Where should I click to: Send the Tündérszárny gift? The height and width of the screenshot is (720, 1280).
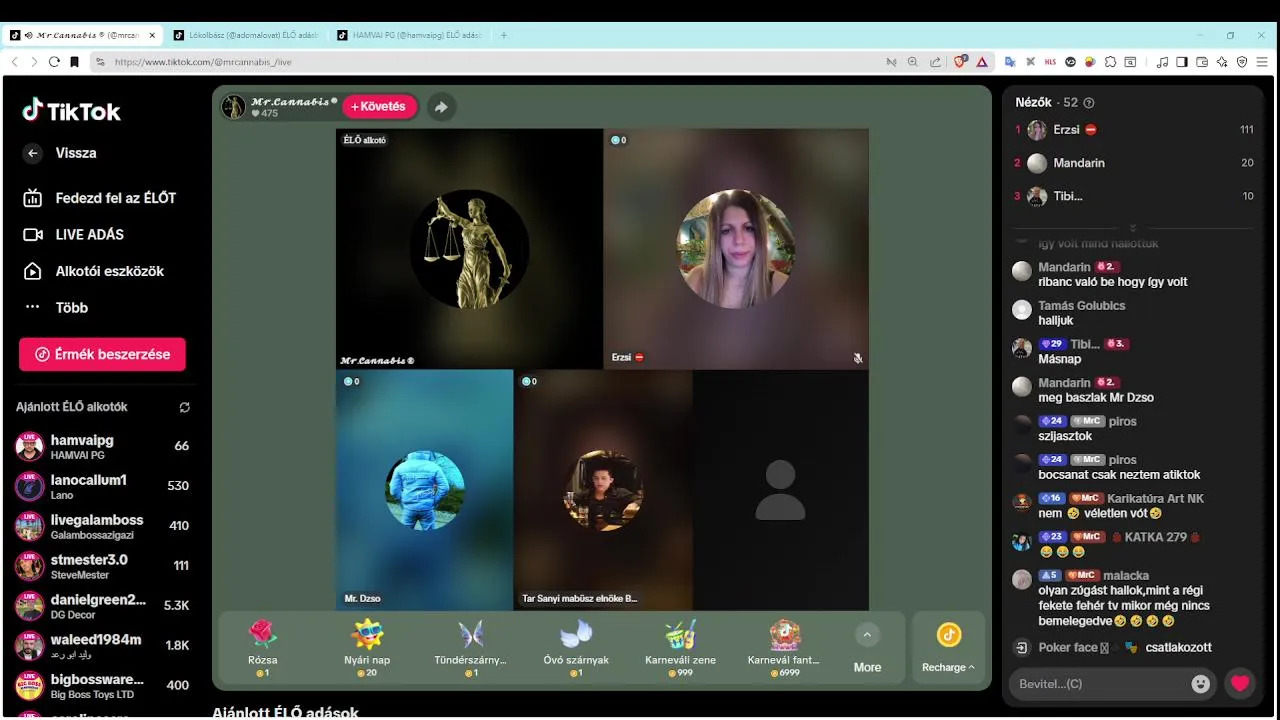point(471,647)
